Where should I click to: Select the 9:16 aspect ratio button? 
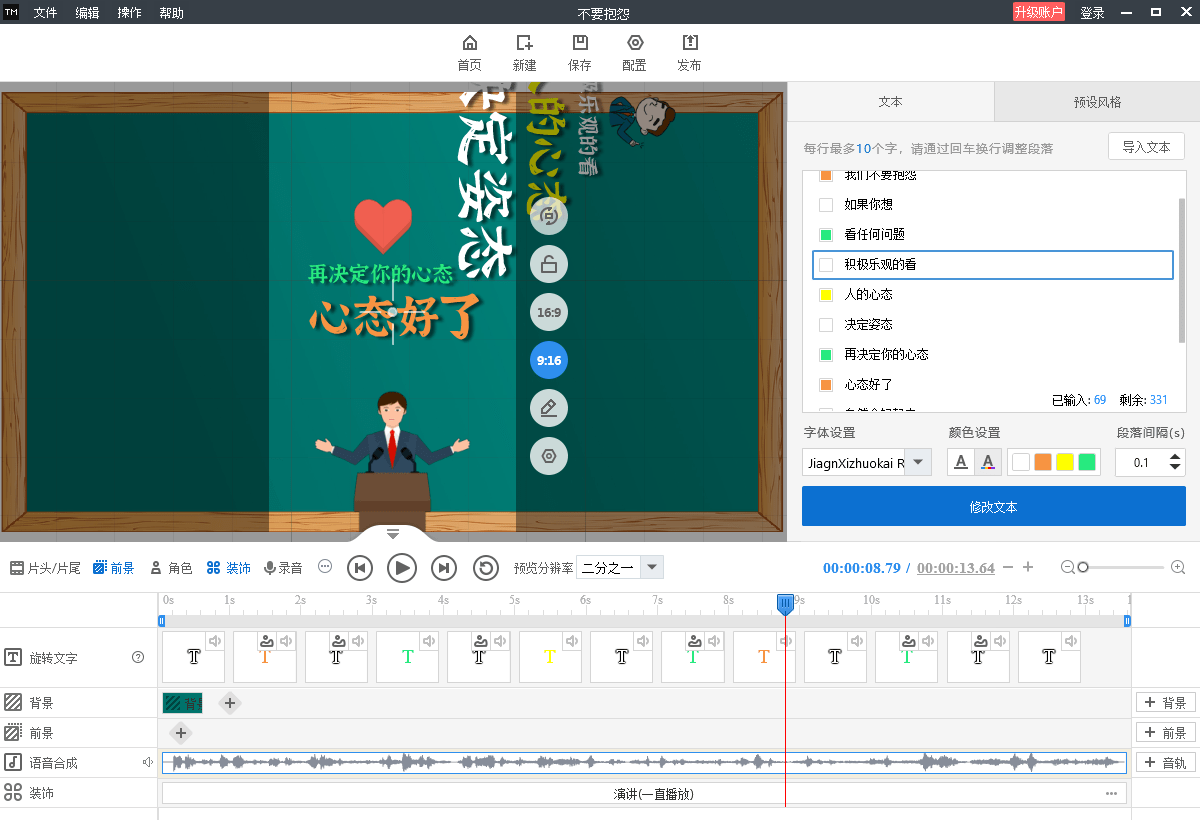click(549, 360)
